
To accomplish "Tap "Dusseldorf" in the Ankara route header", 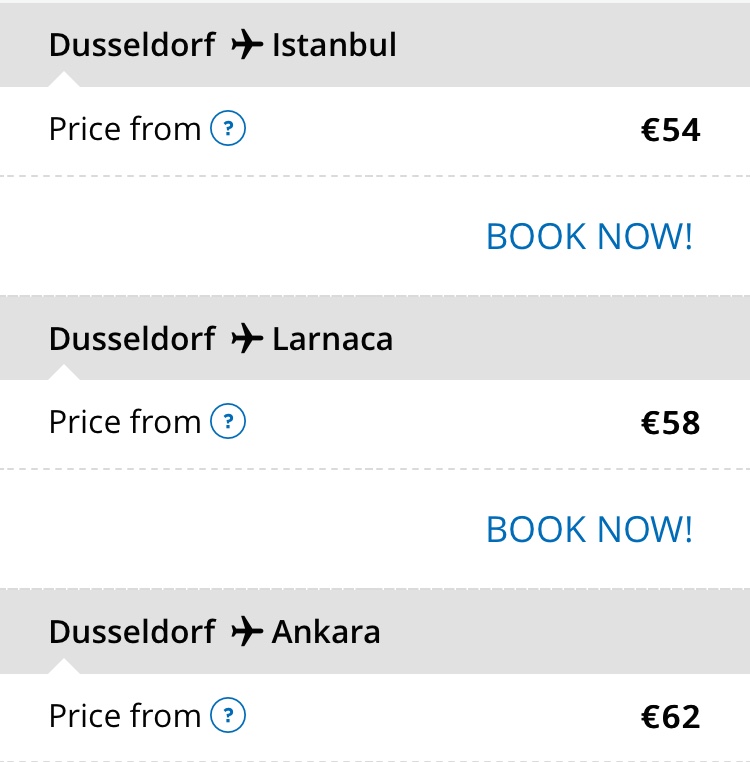I will pyautogui.click(x=132, y=632).
